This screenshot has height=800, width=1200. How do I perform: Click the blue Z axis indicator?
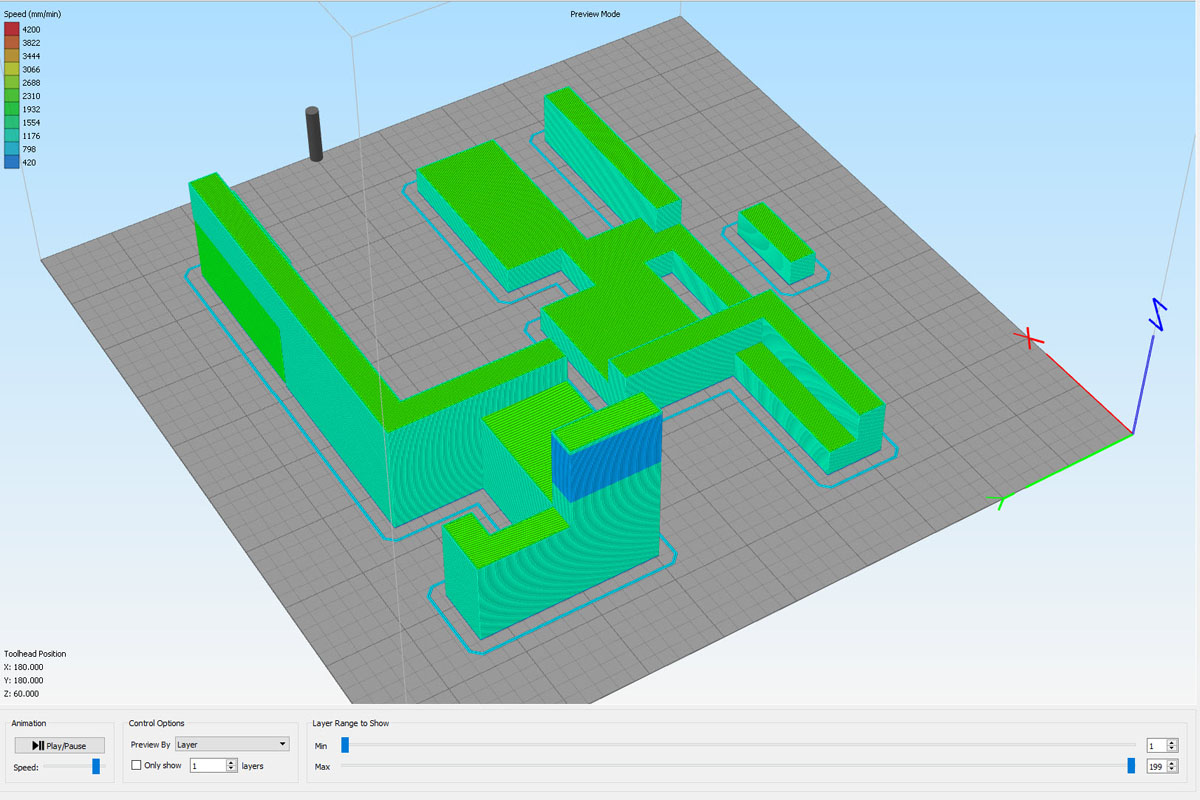[1158, 314]
